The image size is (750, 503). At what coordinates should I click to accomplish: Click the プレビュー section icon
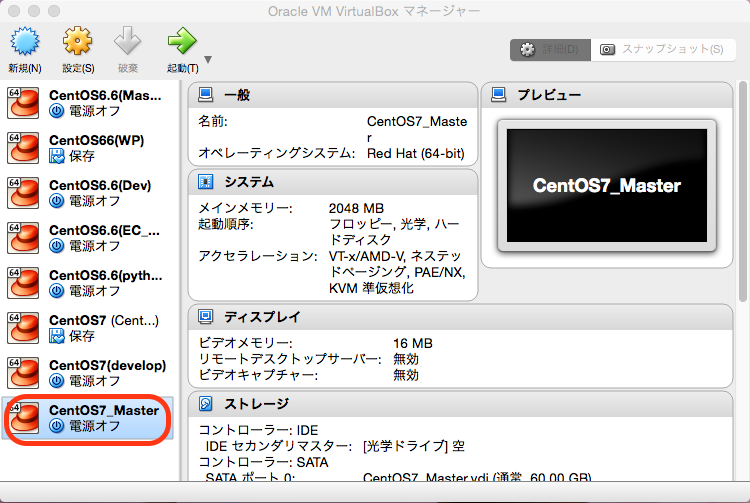498,95
